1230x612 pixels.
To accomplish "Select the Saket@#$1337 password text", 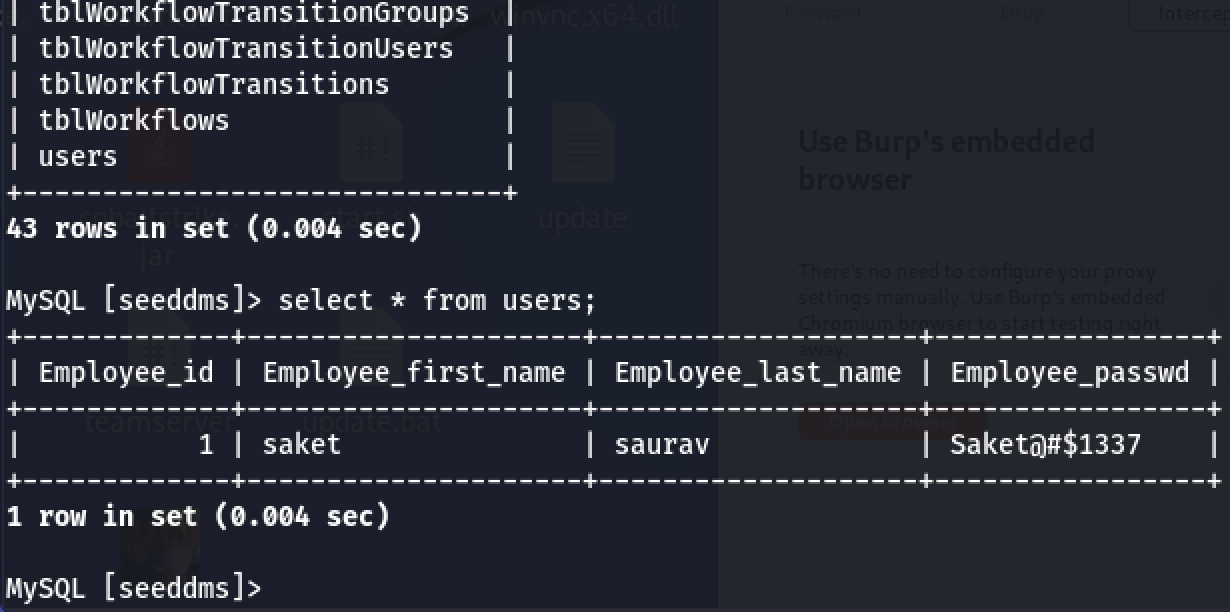I will (1043, 444).
